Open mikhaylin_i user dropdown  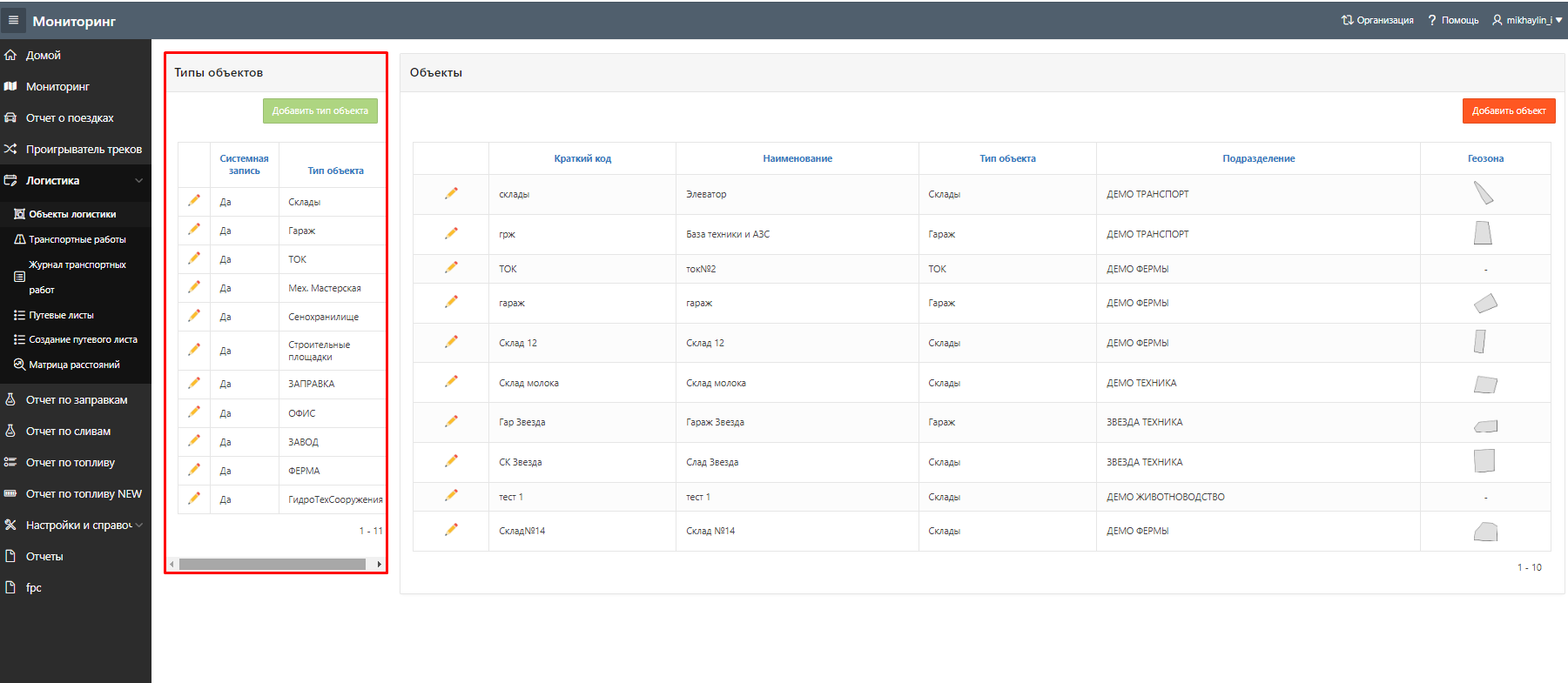[x=1527, y=20]
